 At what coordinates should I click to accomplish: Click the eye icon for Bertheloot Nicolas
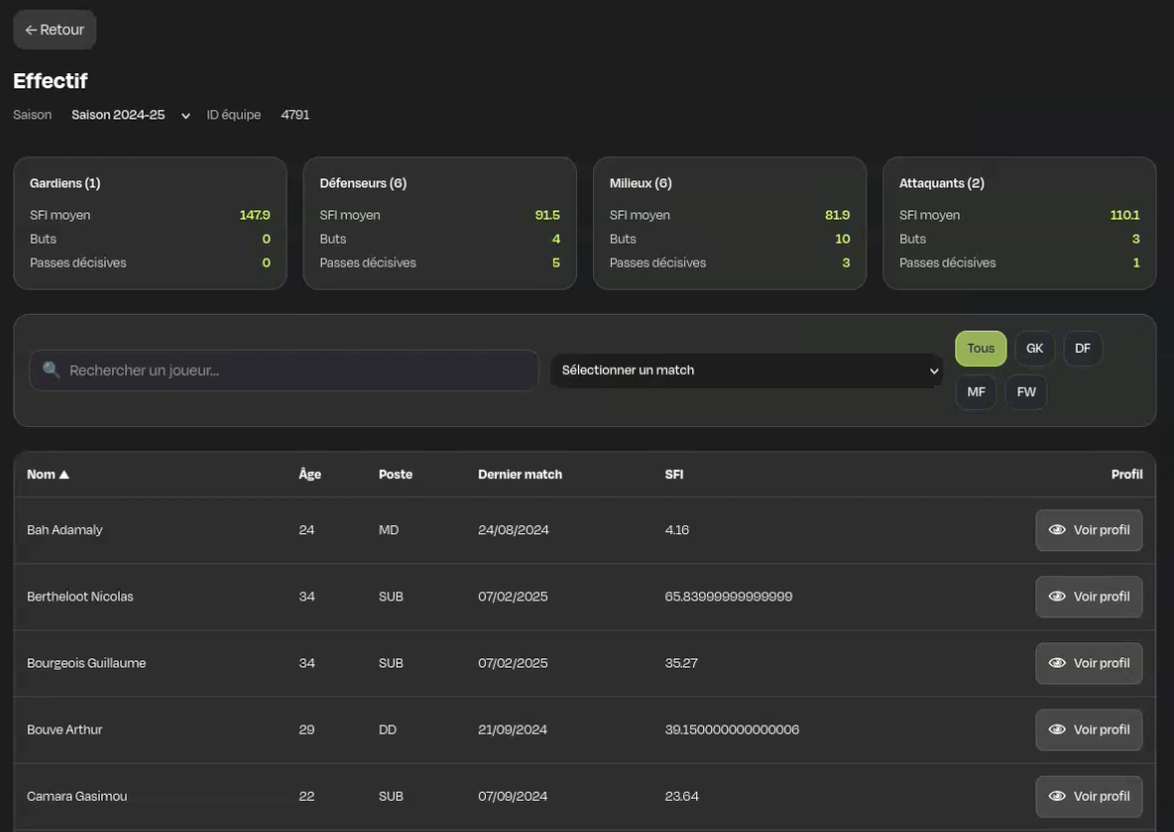click(1056, 597)
